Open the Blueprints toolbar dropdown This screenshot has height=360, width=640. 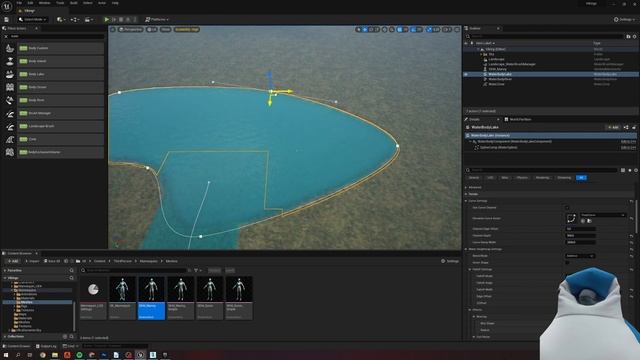pos(74,19)
